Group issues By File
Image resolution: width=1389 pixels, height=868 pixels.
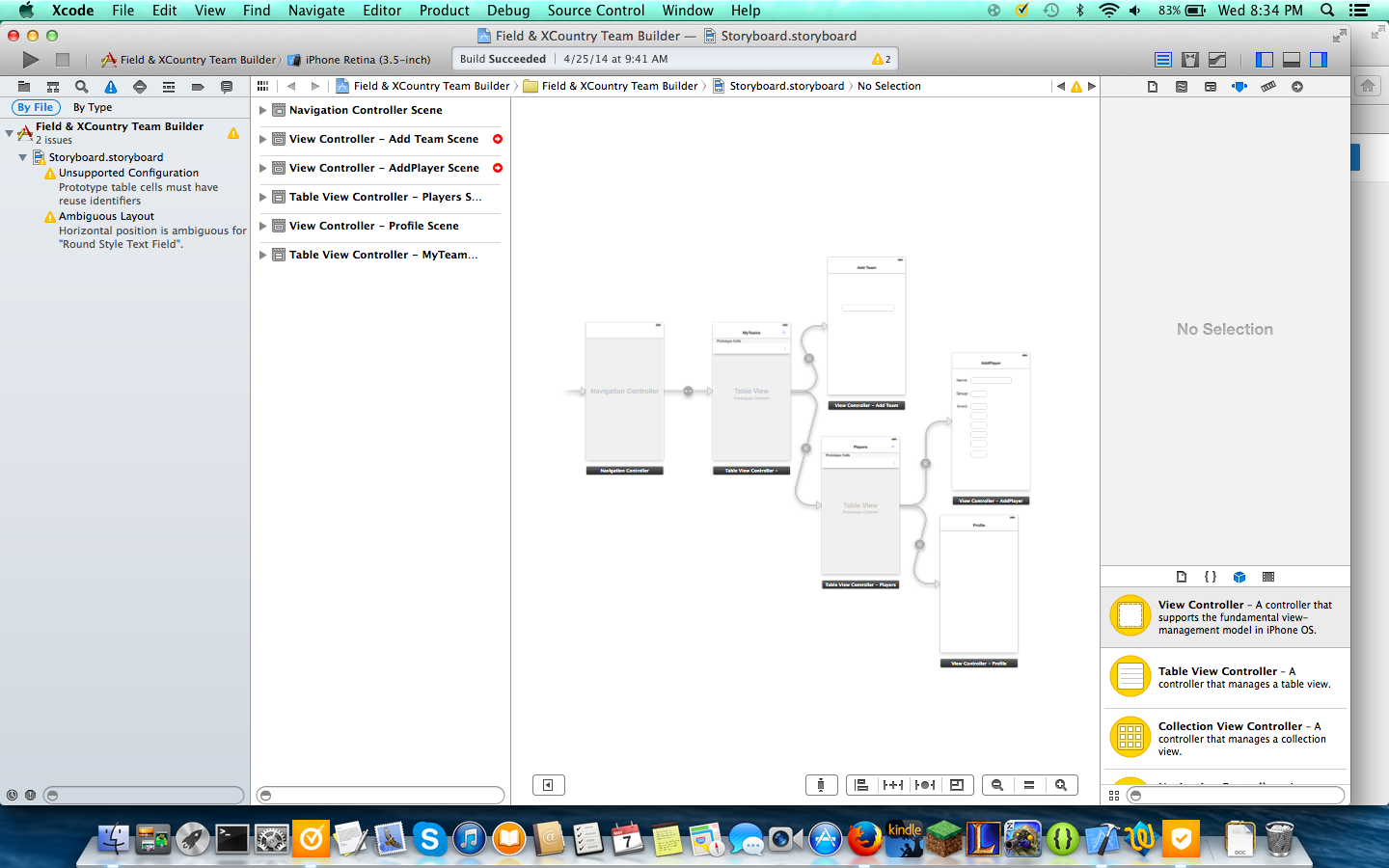[x=36, y=107]
